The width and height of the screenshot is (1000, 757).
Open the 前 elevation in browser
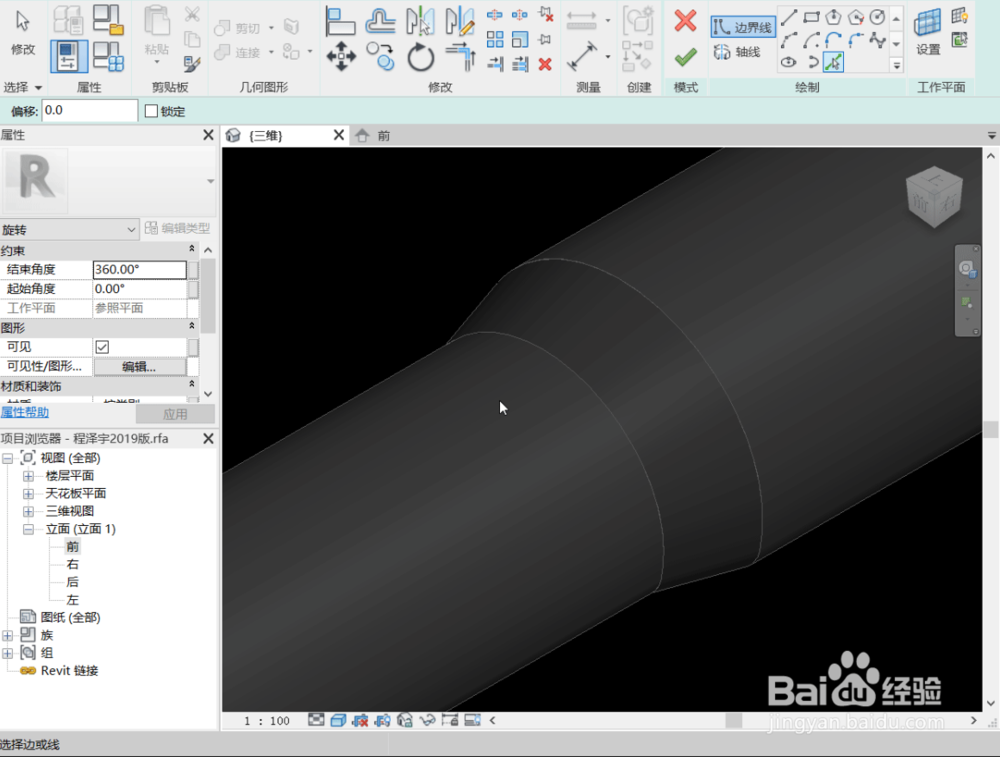(73, 547)
